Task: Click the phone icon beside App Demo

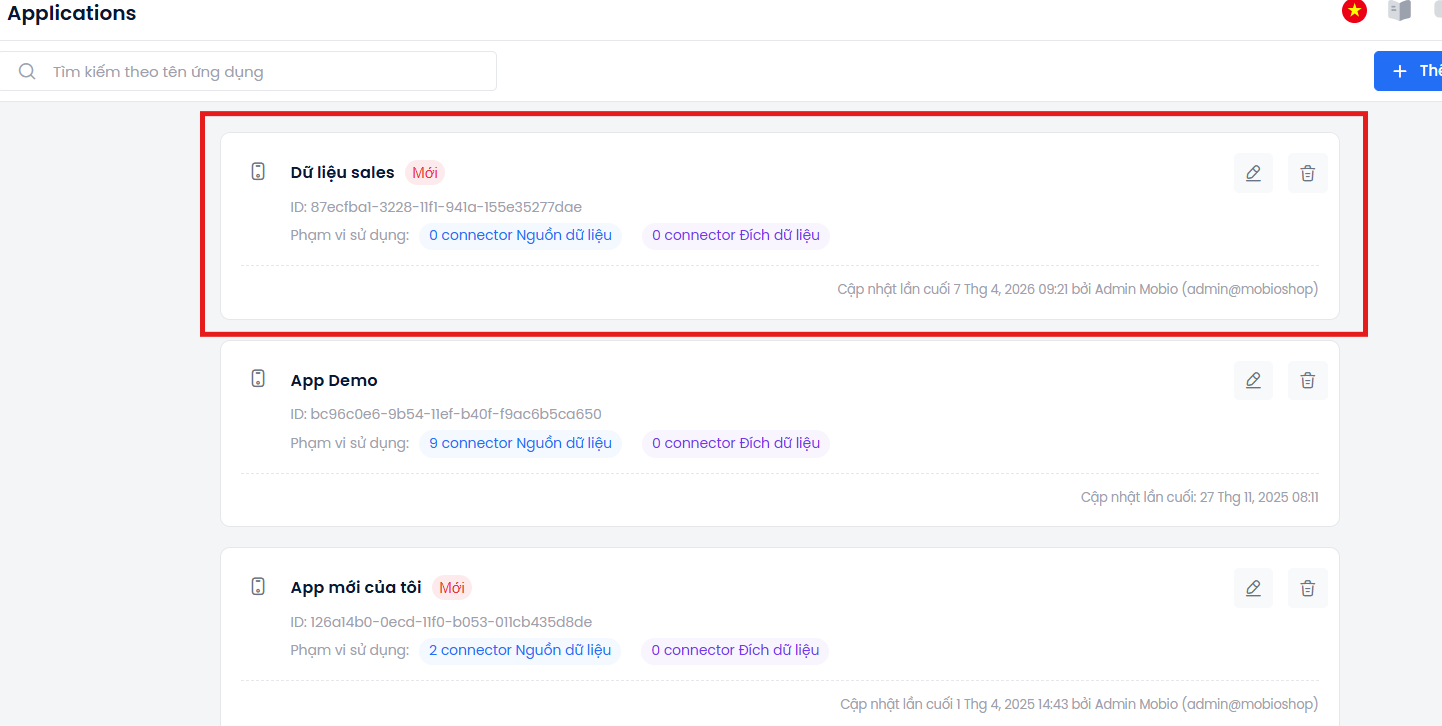Action: click(258, 378)
